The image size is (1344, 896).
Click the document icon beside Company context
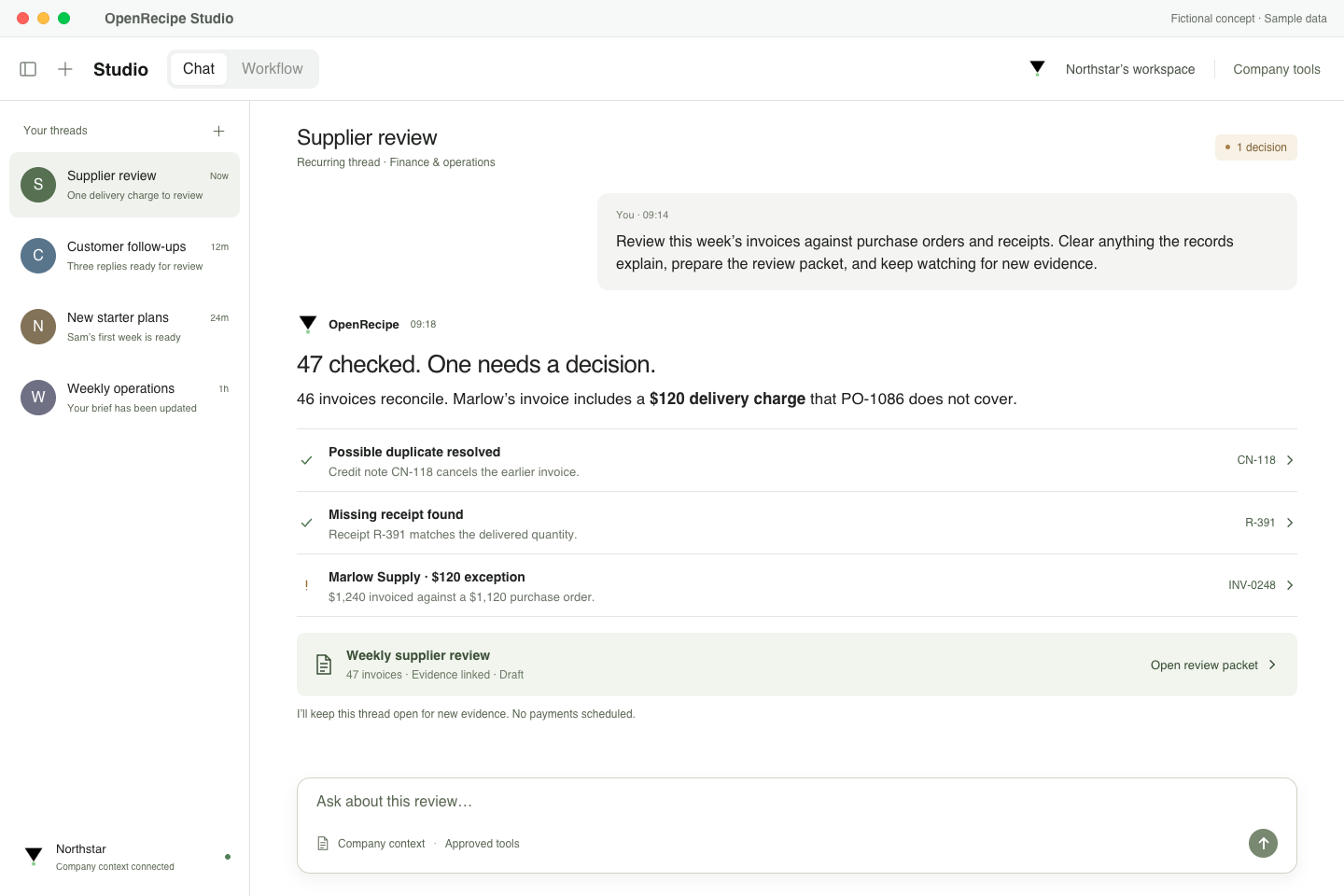point(323,844)
